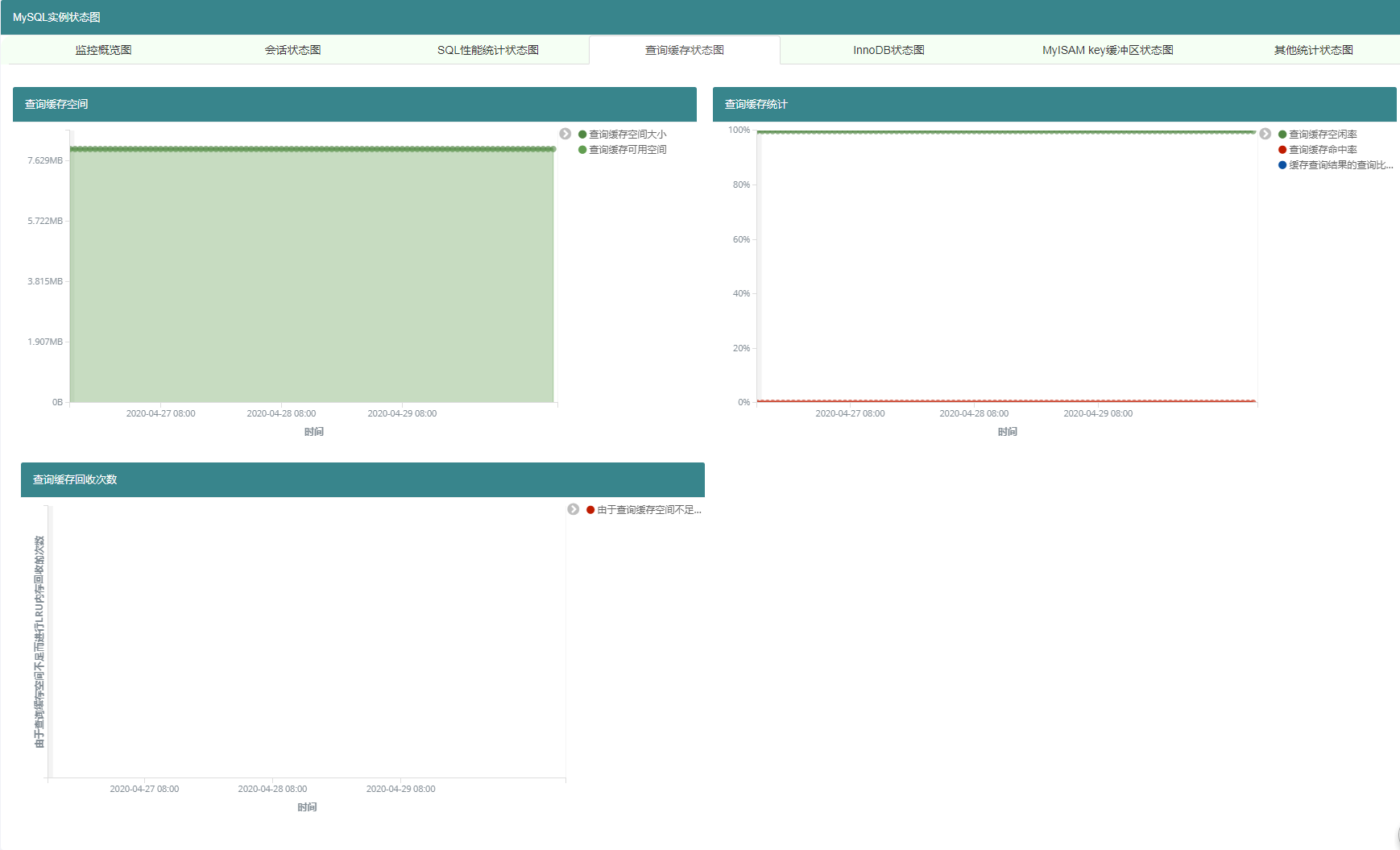Toggle the 缓存查询结果的查询比... legend series
1400x850 pixels.
click(x=1336, y=165)
